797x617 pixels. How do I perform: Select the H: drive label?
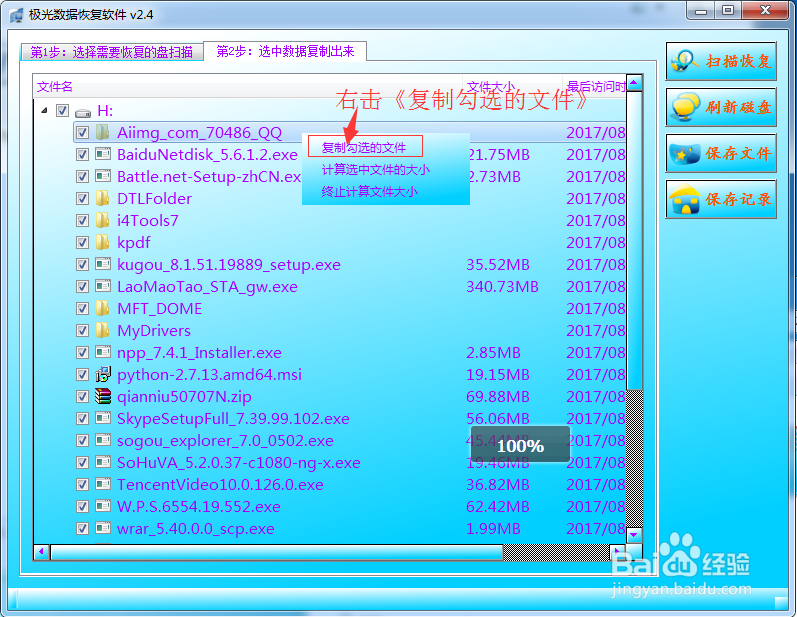coord(105,111)
